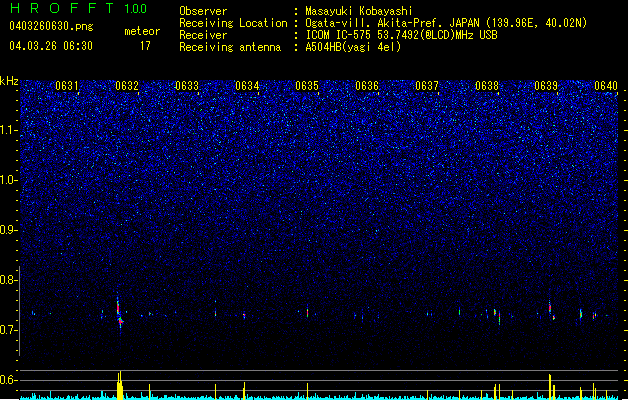Image resolution: width=629 pixels, height=400 pixels.
Task: Click the 'Receiver' field label
Action: point(203,35)
